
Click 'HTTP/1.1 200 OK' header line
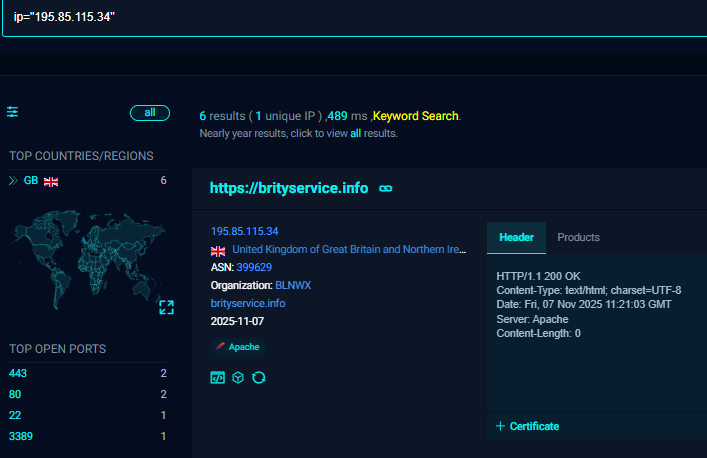(x=538, y=276)
